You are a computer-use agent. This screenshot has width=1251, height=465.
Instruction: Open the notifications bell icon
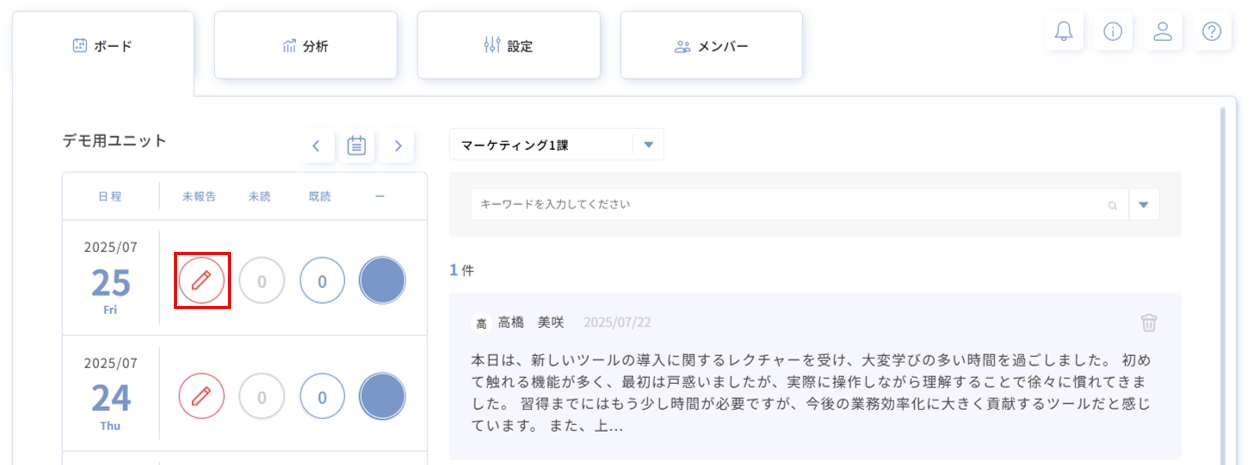1063,31
